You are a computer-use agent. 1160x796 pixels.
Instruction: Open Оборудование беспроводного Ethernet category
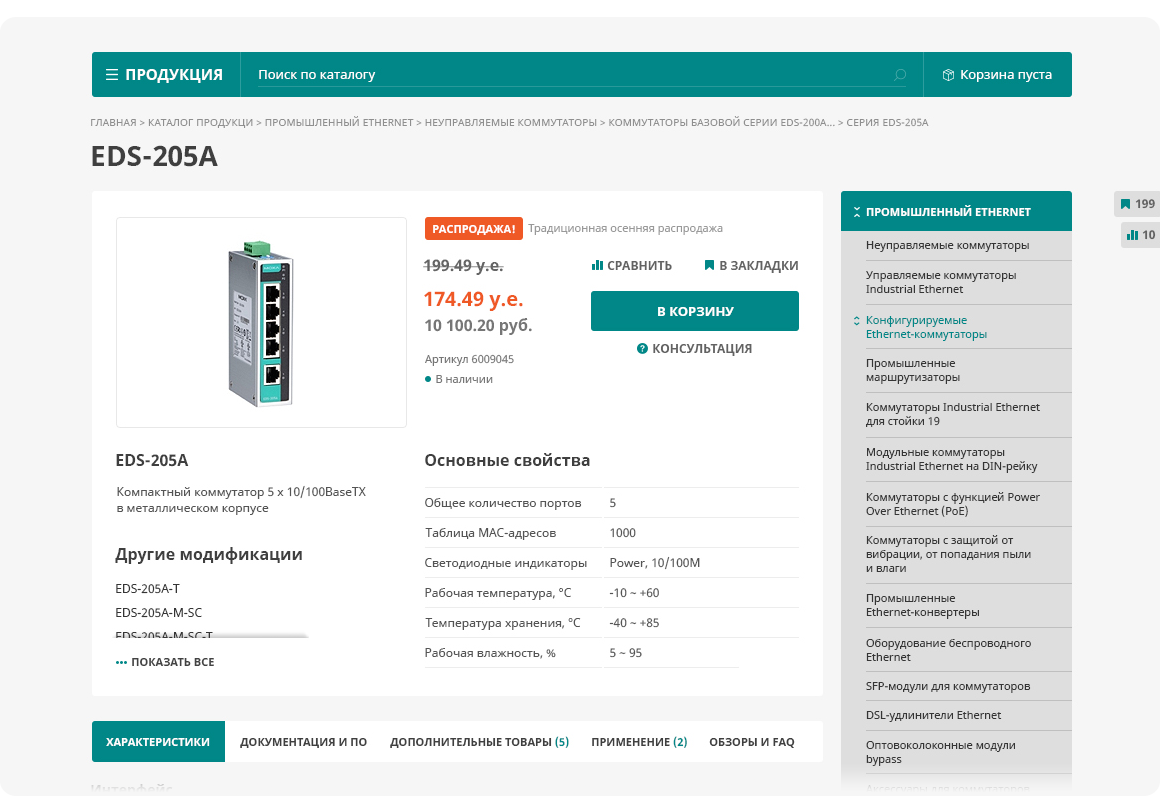coord(948,650)
